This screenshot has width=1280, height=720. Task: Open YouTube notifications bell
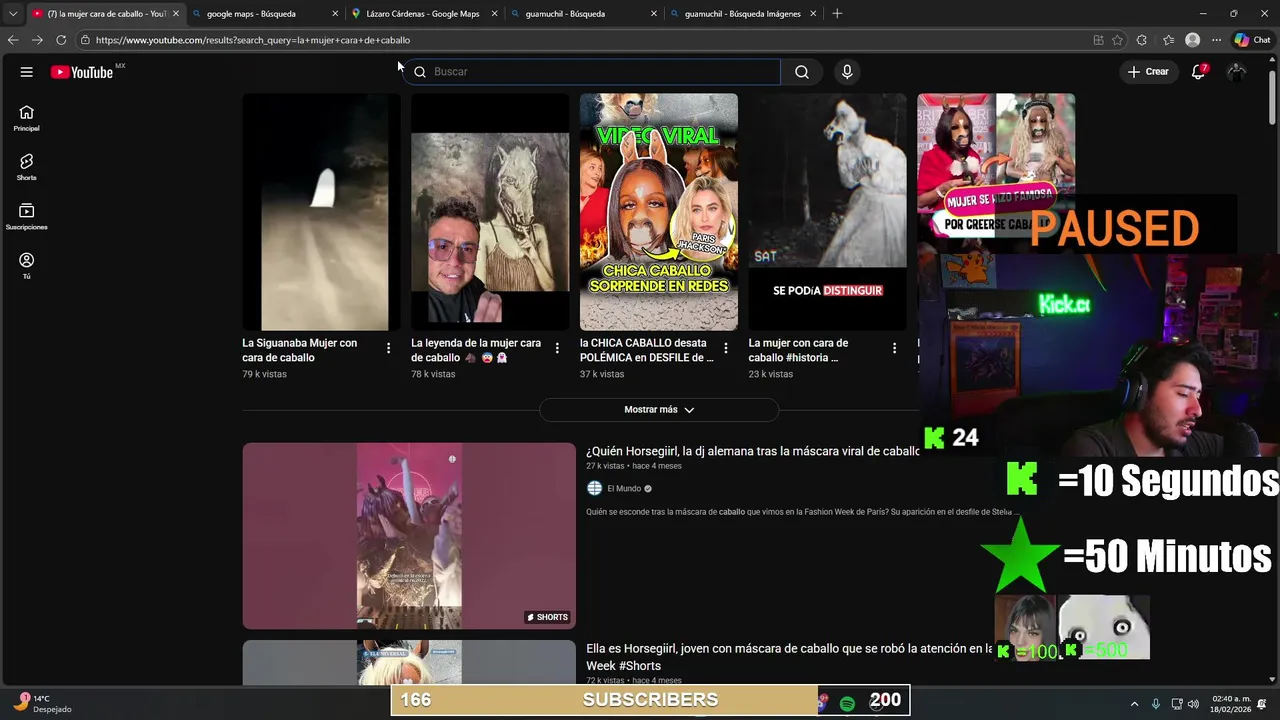[x=1198, y=72]
